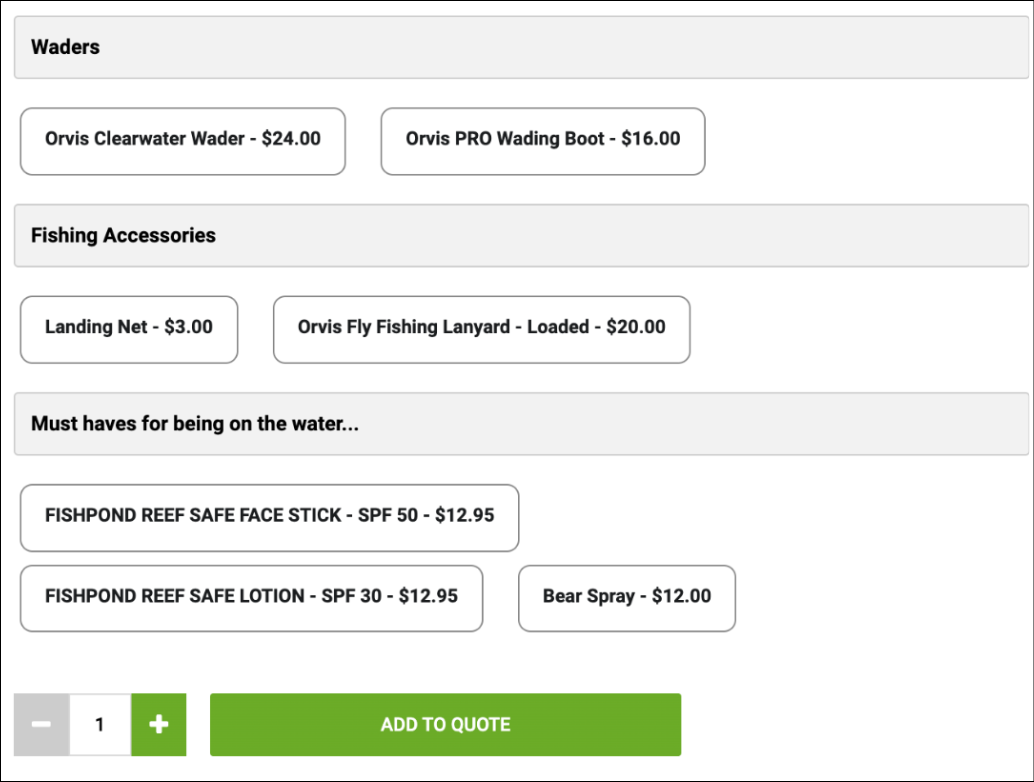Choose Orvis Fly Fishing Lanyard - Loaded
The height and width of the screenshot is (782, 1034).
tap(481, 329)
